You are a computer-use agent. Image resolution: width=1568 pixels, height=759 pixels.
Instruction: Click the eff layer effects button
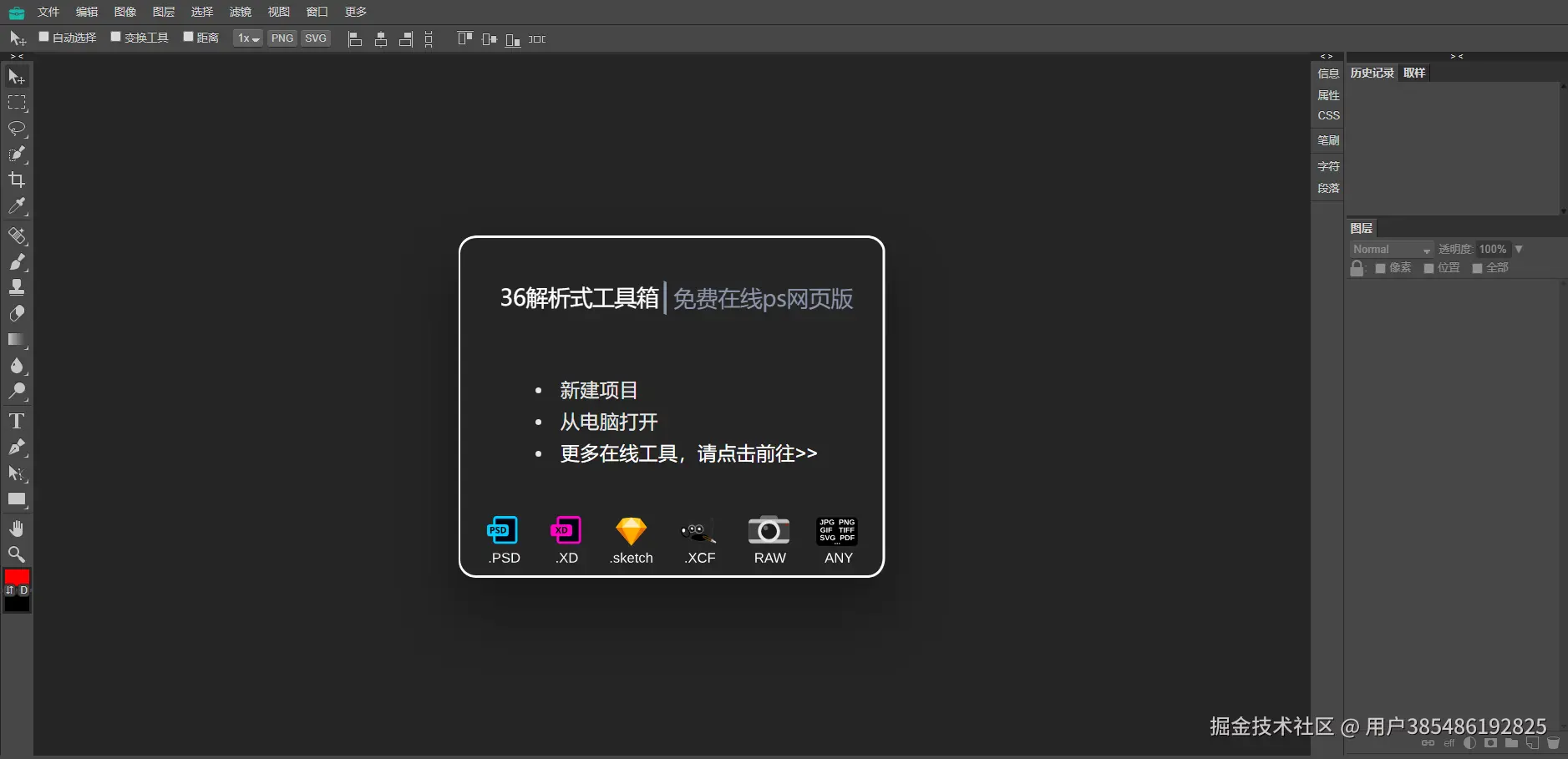[x=1449, y=743]
